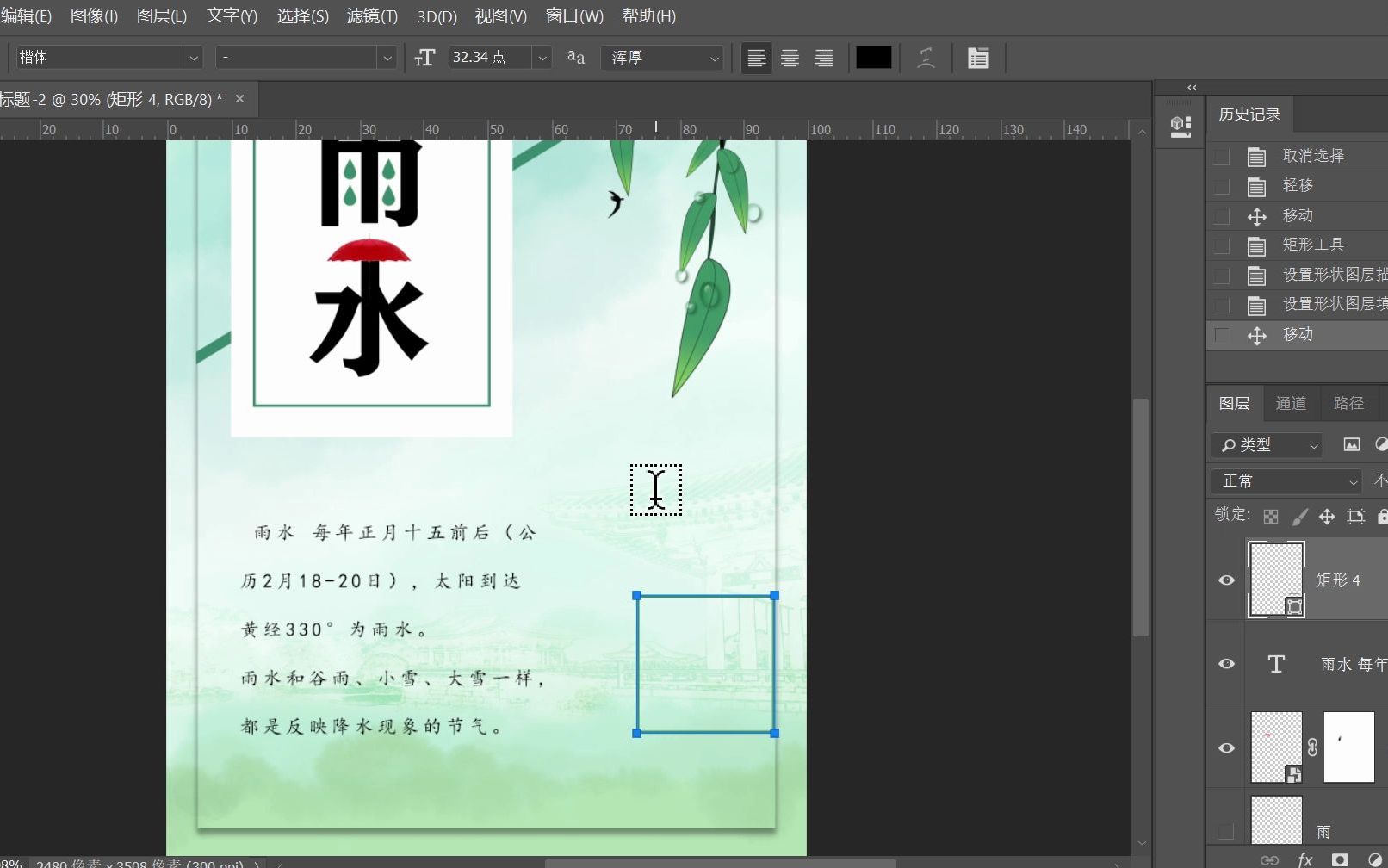Open the collapsed panel icon in side dock
Image resolution: width=1388 pixels, height=868 pixels.
tap(1180, 127)
